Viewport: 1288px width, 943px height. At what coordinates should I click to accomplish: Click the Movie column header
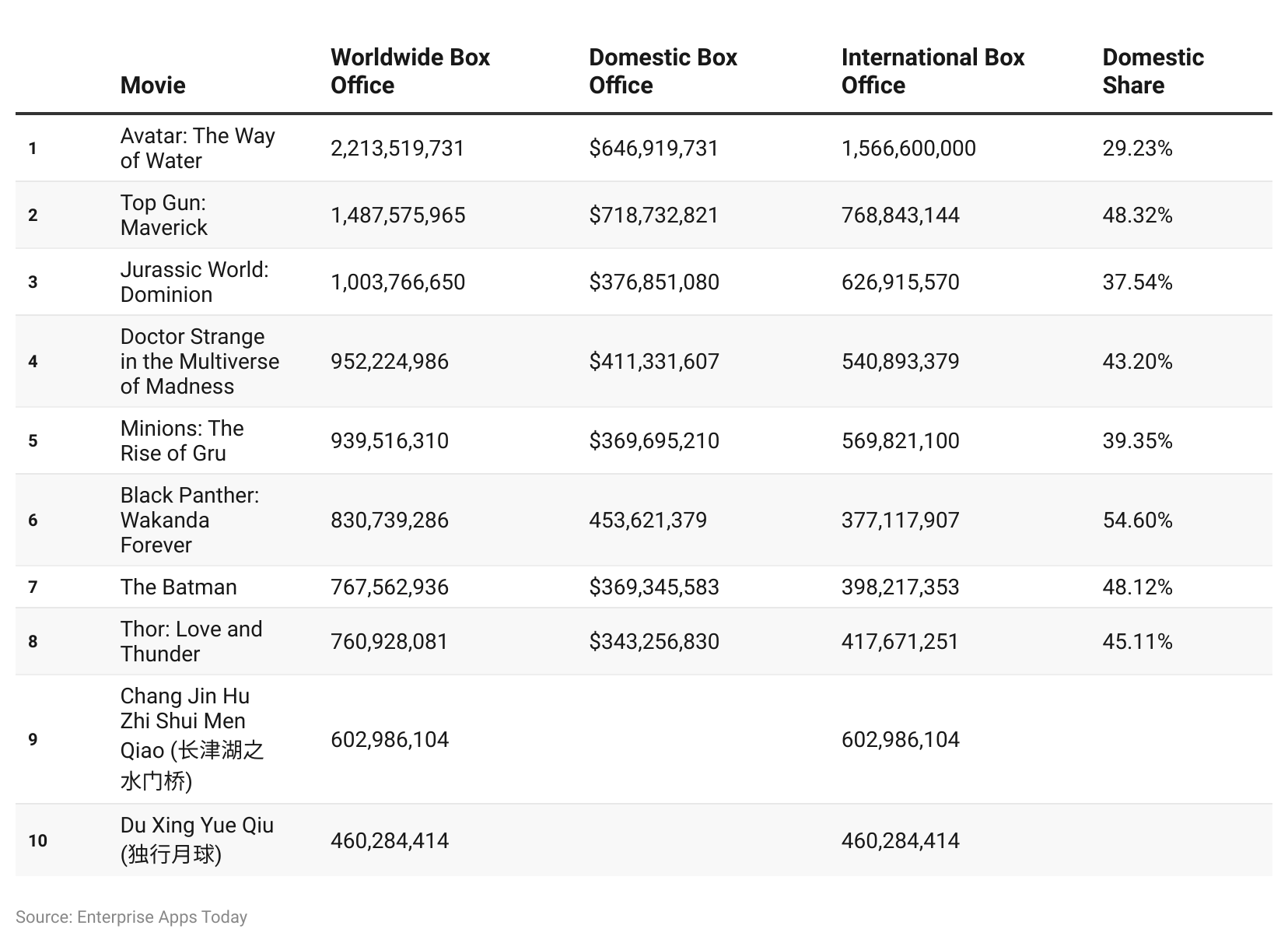coord(152,85)
